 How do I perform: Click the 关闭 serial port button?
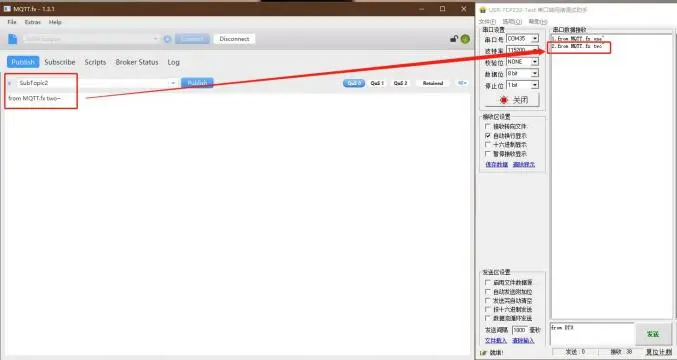[x=512, y=100]
